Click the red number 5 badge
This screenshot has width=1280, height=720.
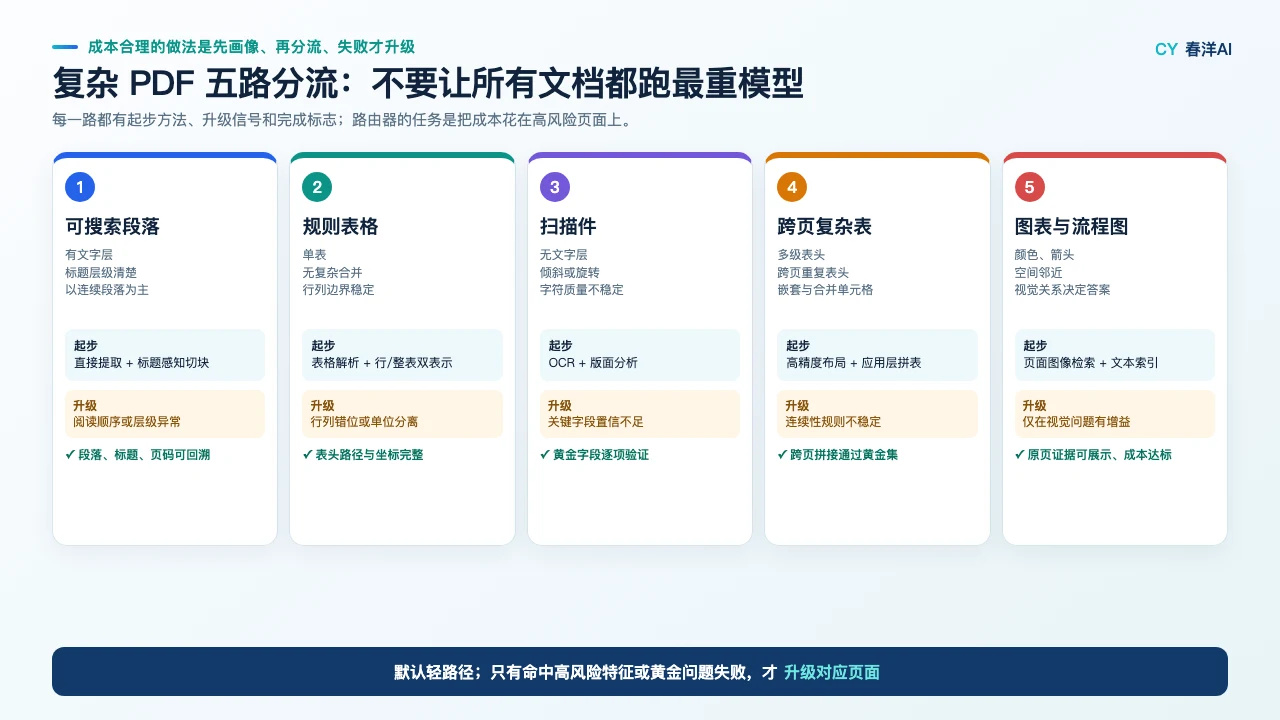[1029, 187]
